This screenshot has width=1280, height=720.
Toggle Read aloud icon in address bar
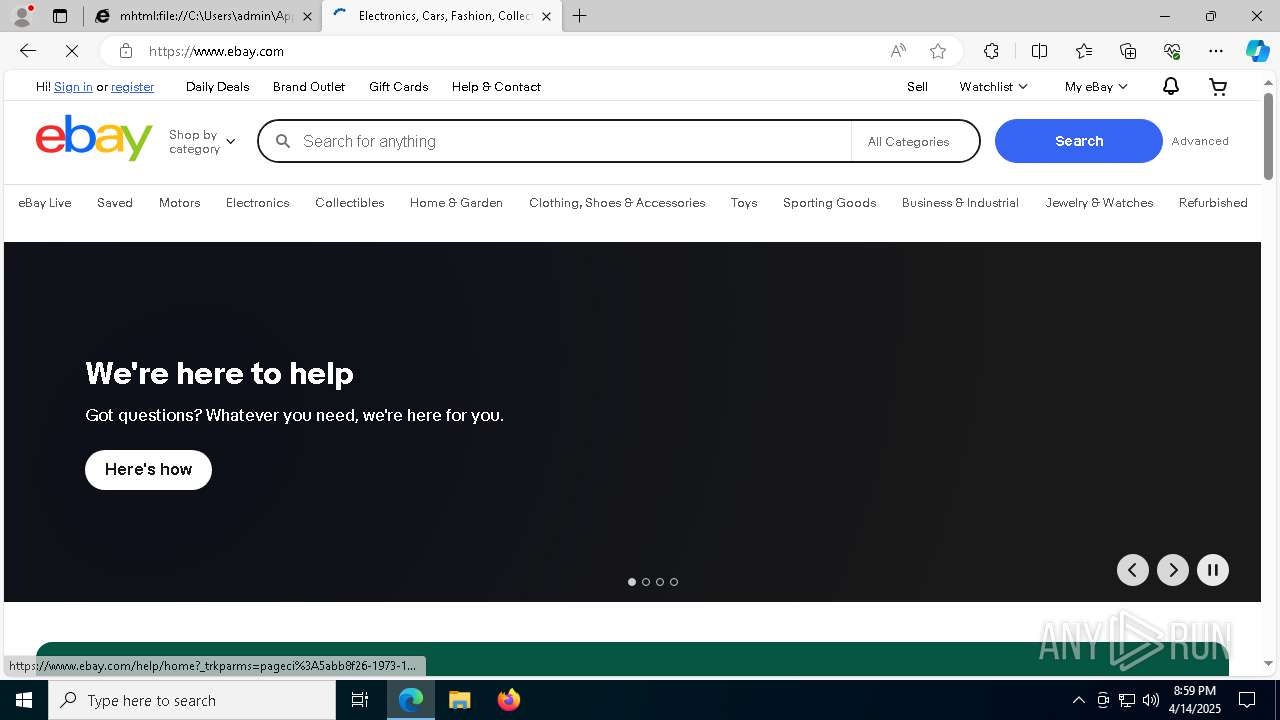tap(898, 51)
